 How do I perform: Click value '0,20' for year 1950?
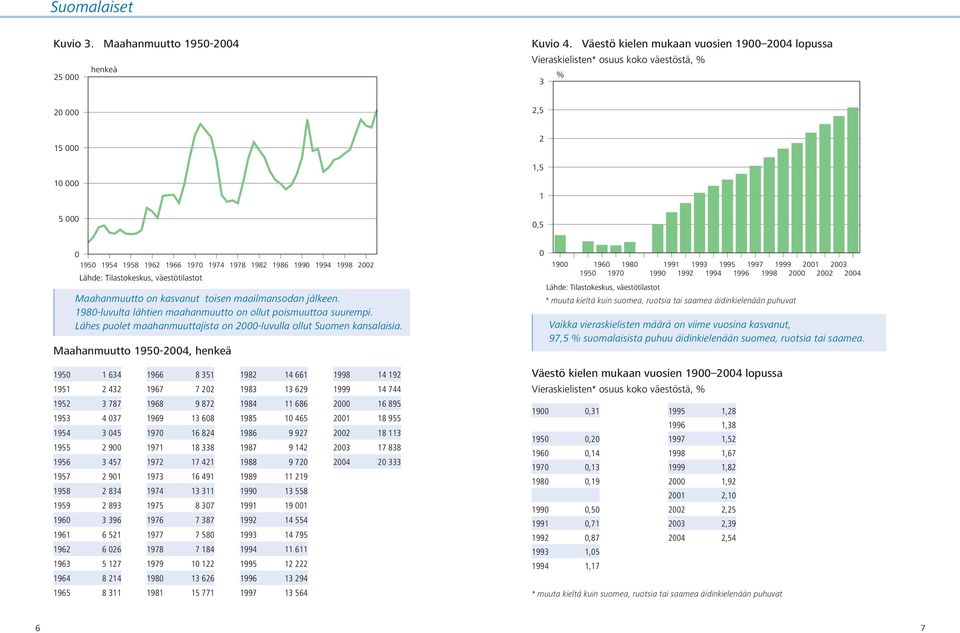tap(591, 440)
